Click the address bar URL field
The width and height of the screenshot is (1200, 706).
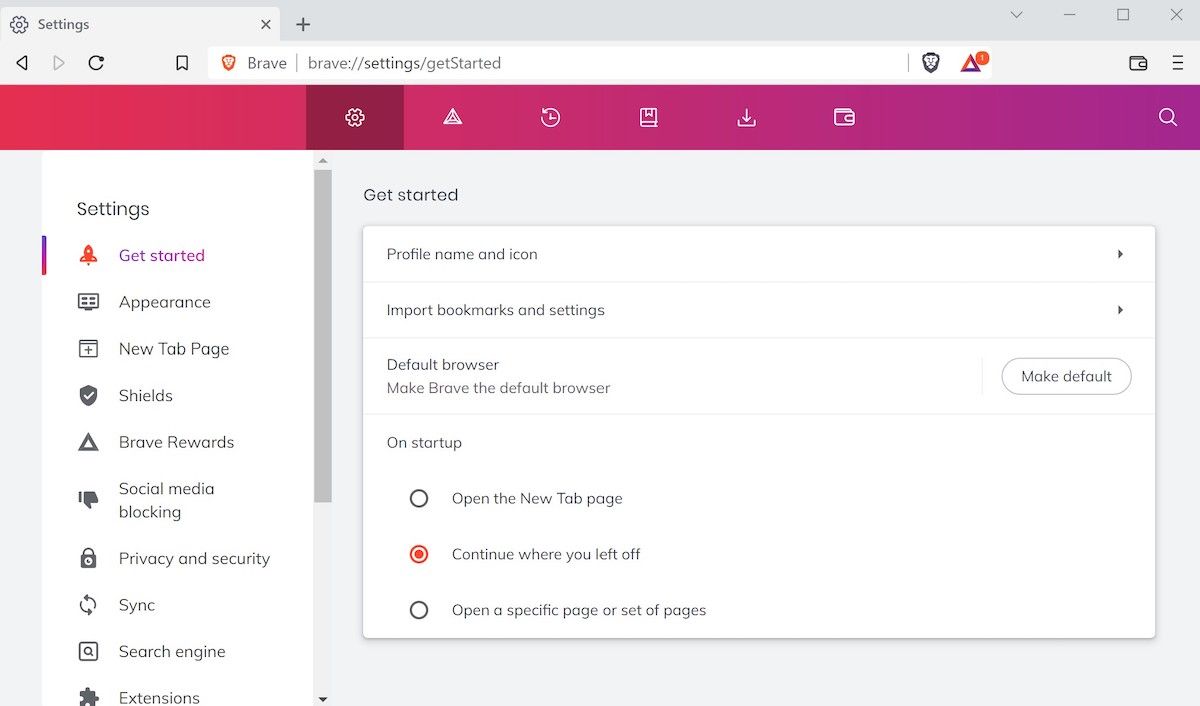pos(600,63)
